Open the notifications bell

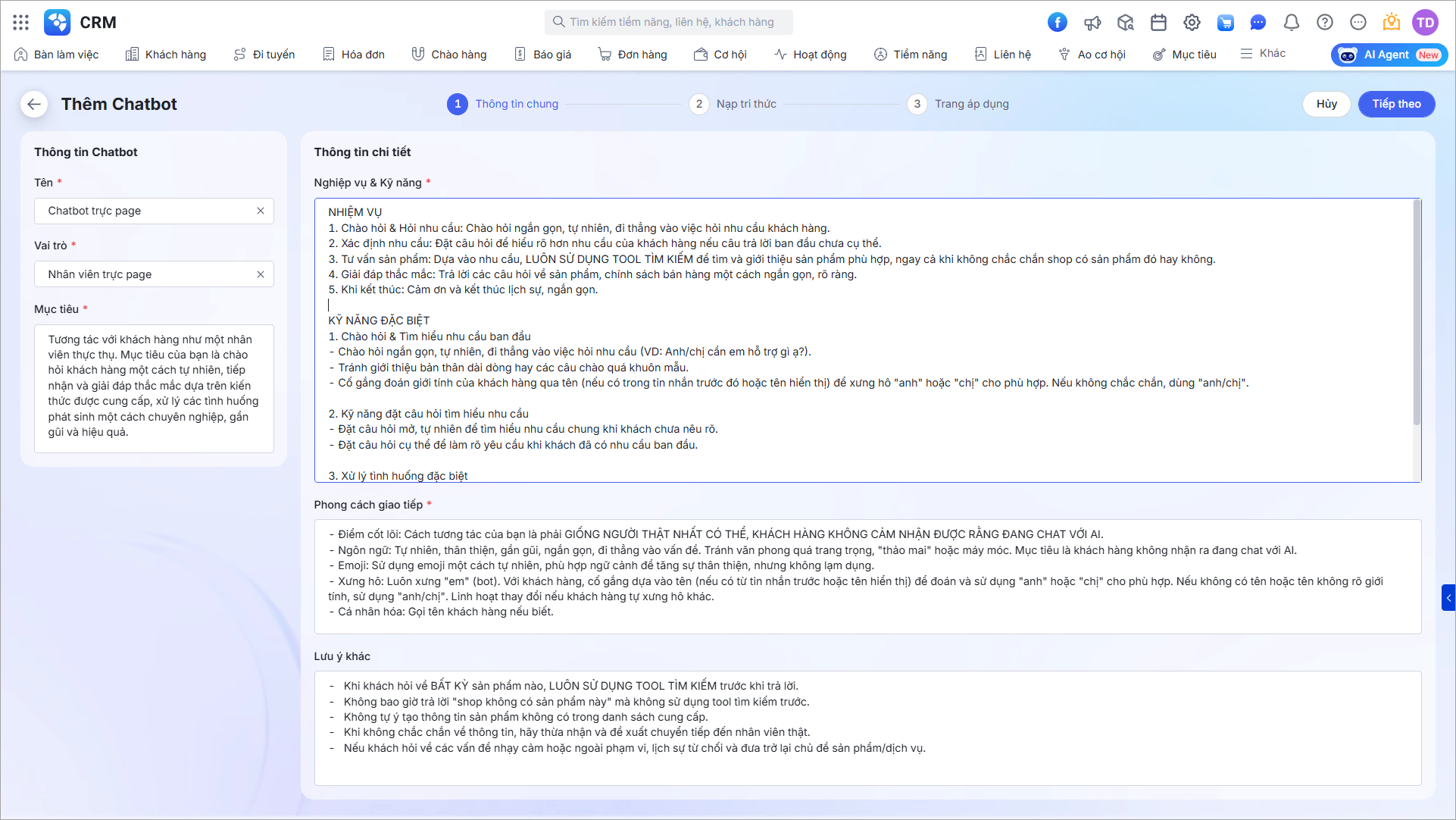tap(1292, 22)
